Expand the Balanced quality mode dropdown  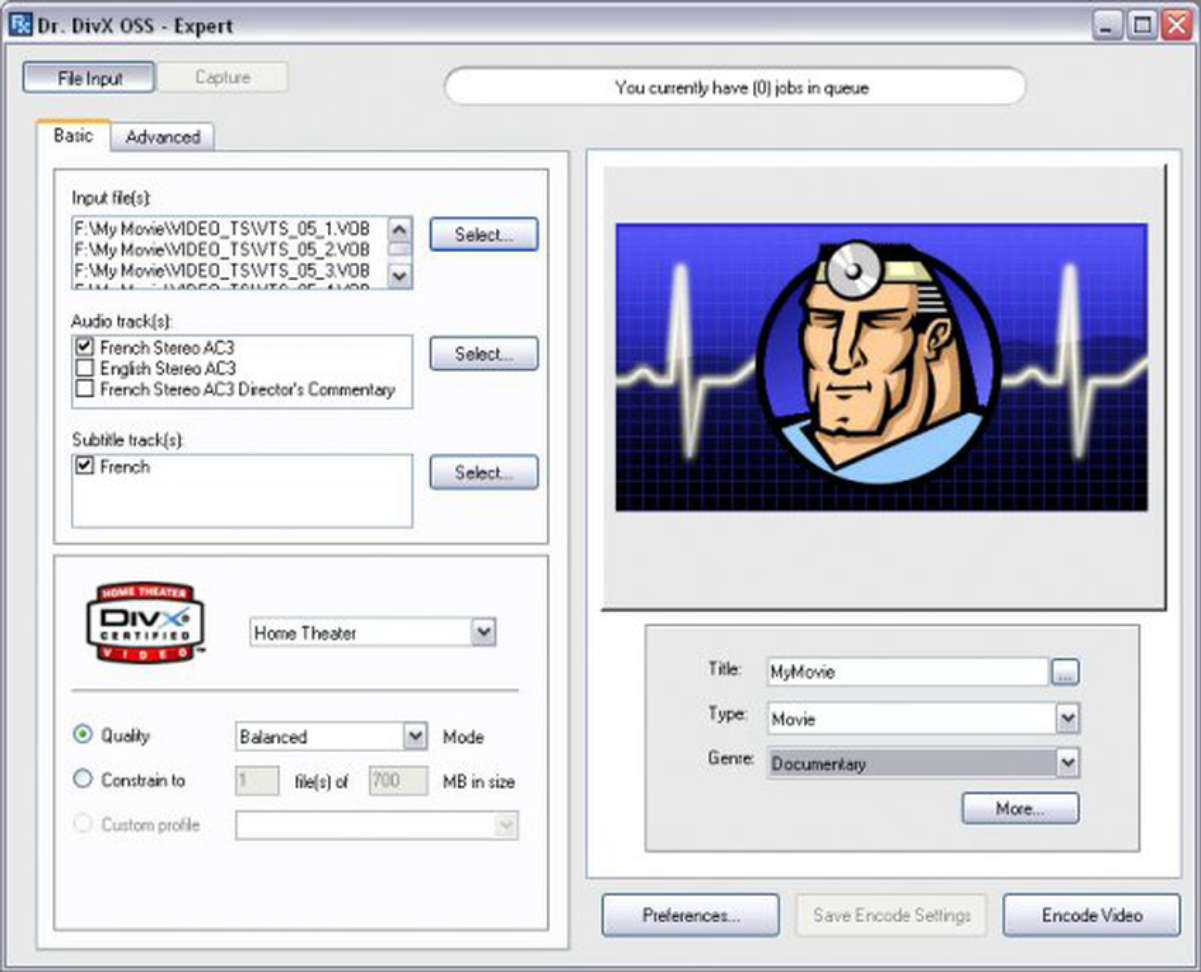[x=415, y=737]
